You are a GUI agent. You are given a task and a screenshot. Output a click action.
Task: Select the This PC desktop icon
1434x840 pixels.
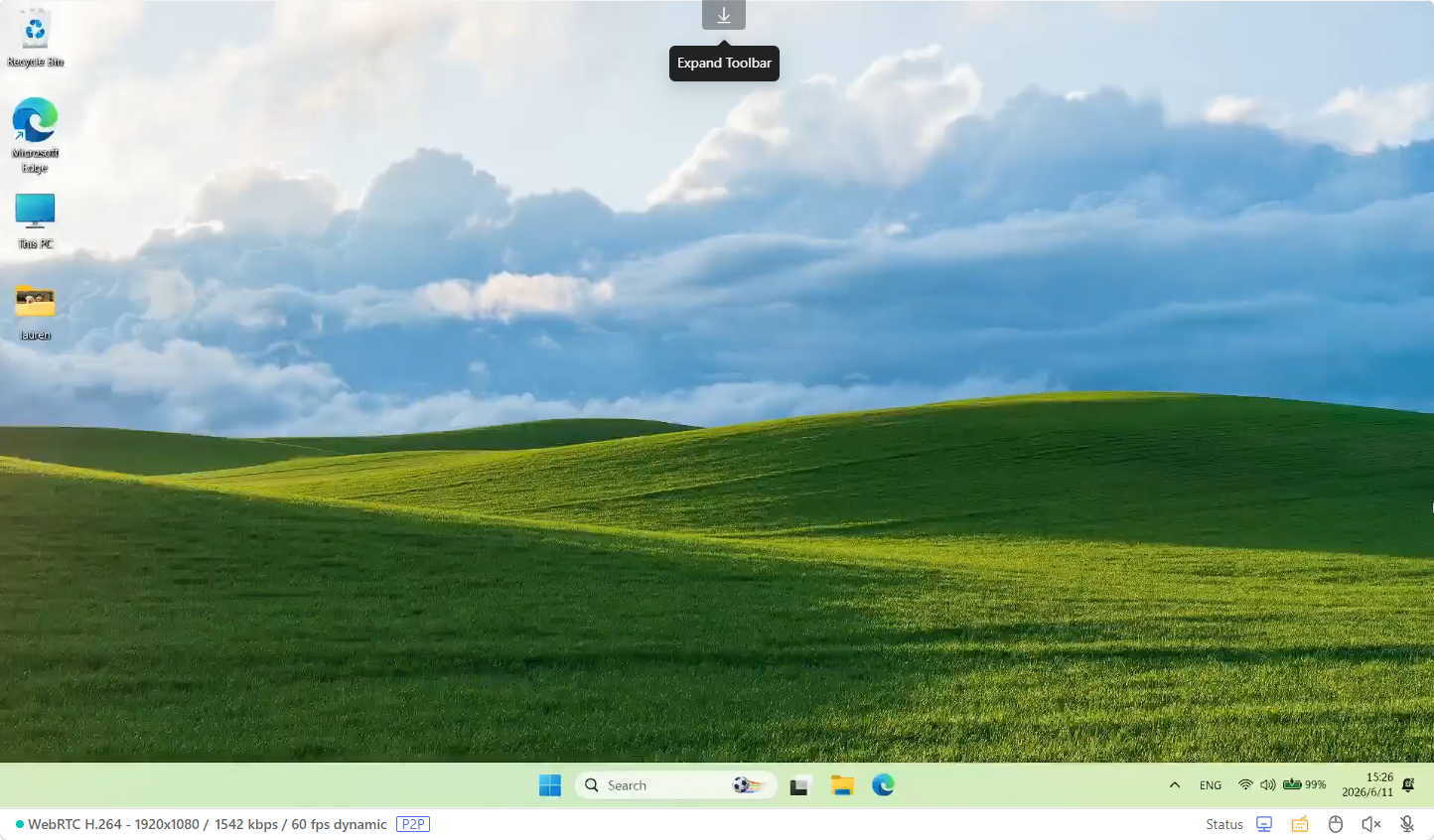(x=35, y=220)
